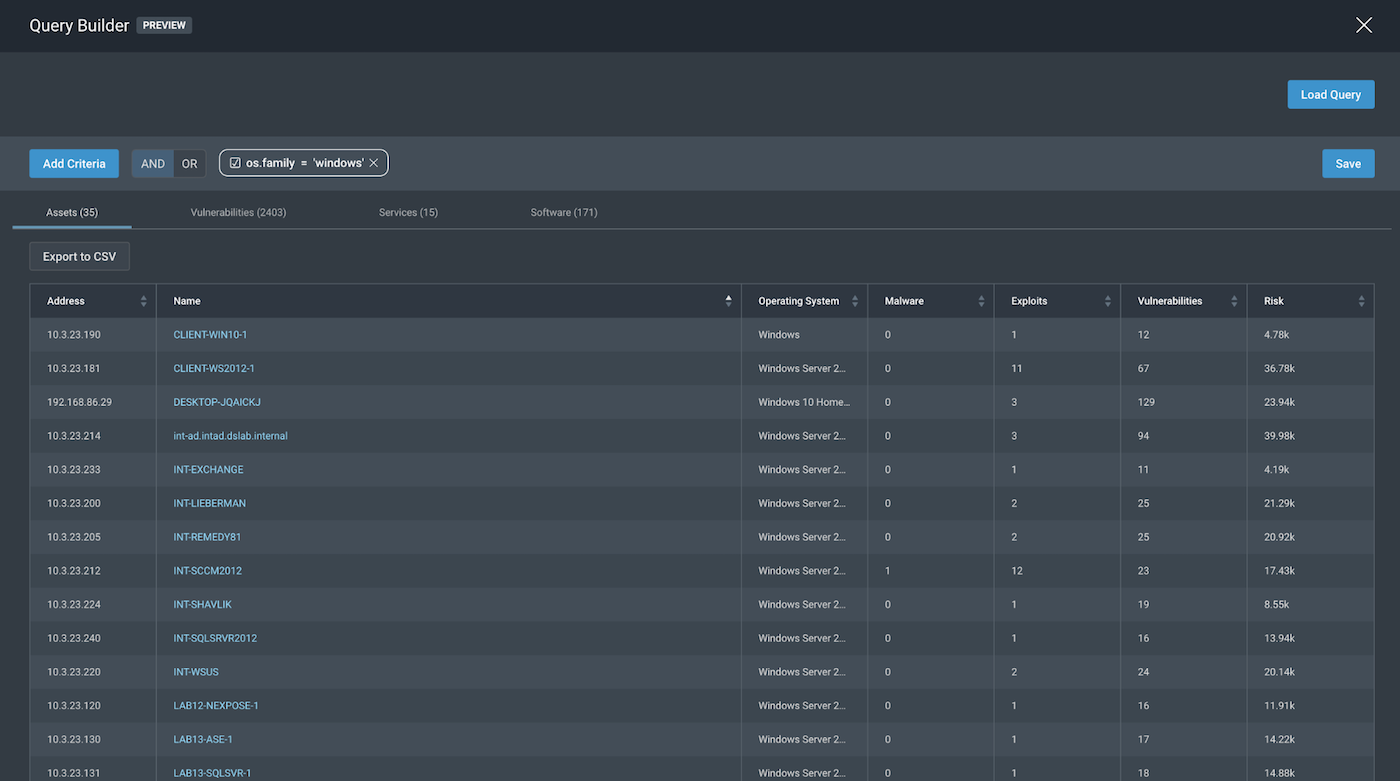Screen dimensions: 1400x781
Task: Click the Add Criteria button
Action: coord(74,164)
